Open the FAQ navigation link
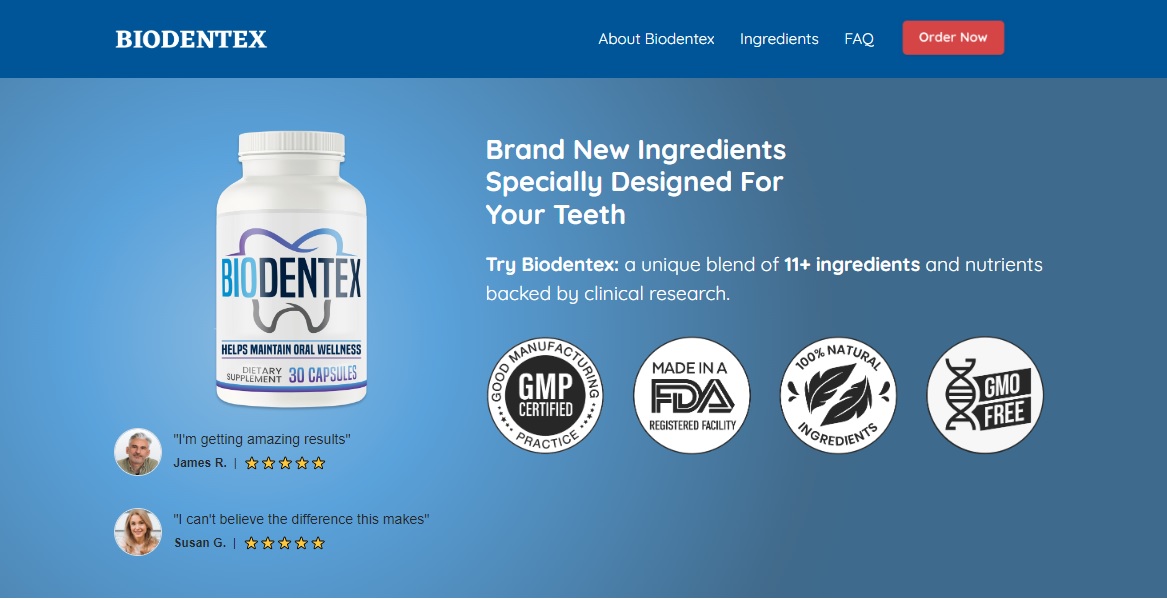Screen dimensions: 1167x599 [859, 39]
